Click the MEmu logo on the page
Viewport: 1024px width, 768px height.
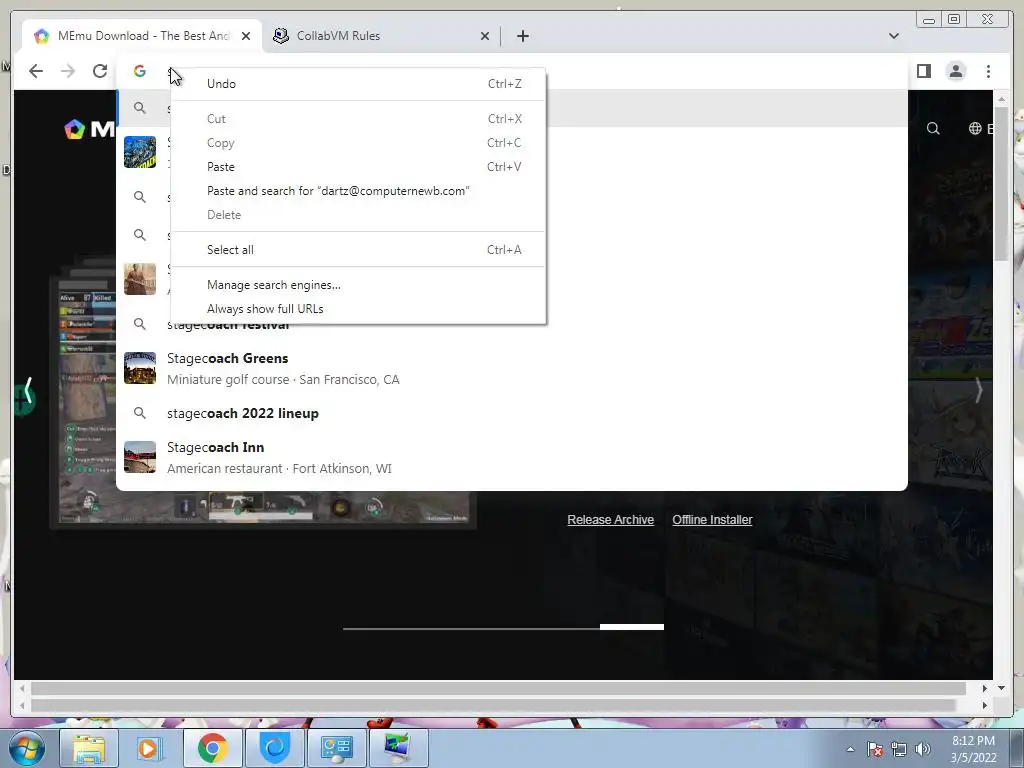(x=89, y=129)
